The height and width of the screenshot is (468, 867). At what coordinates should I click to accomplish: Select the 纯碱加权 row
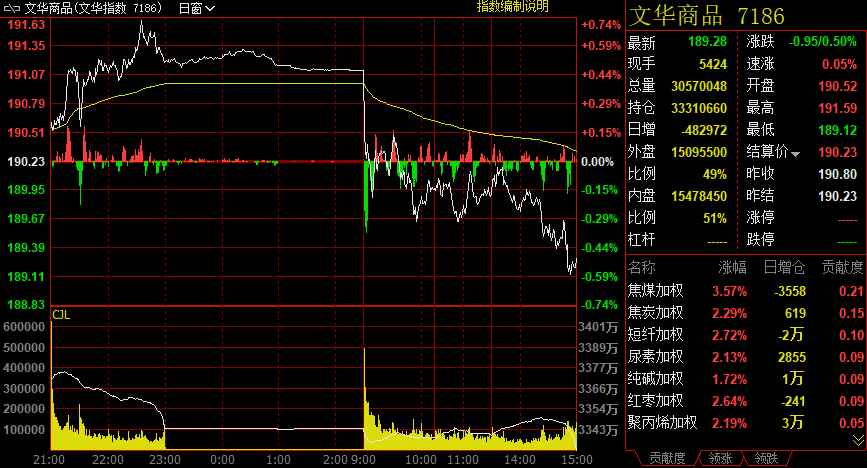pyautogui.click(x=655, y=378)
